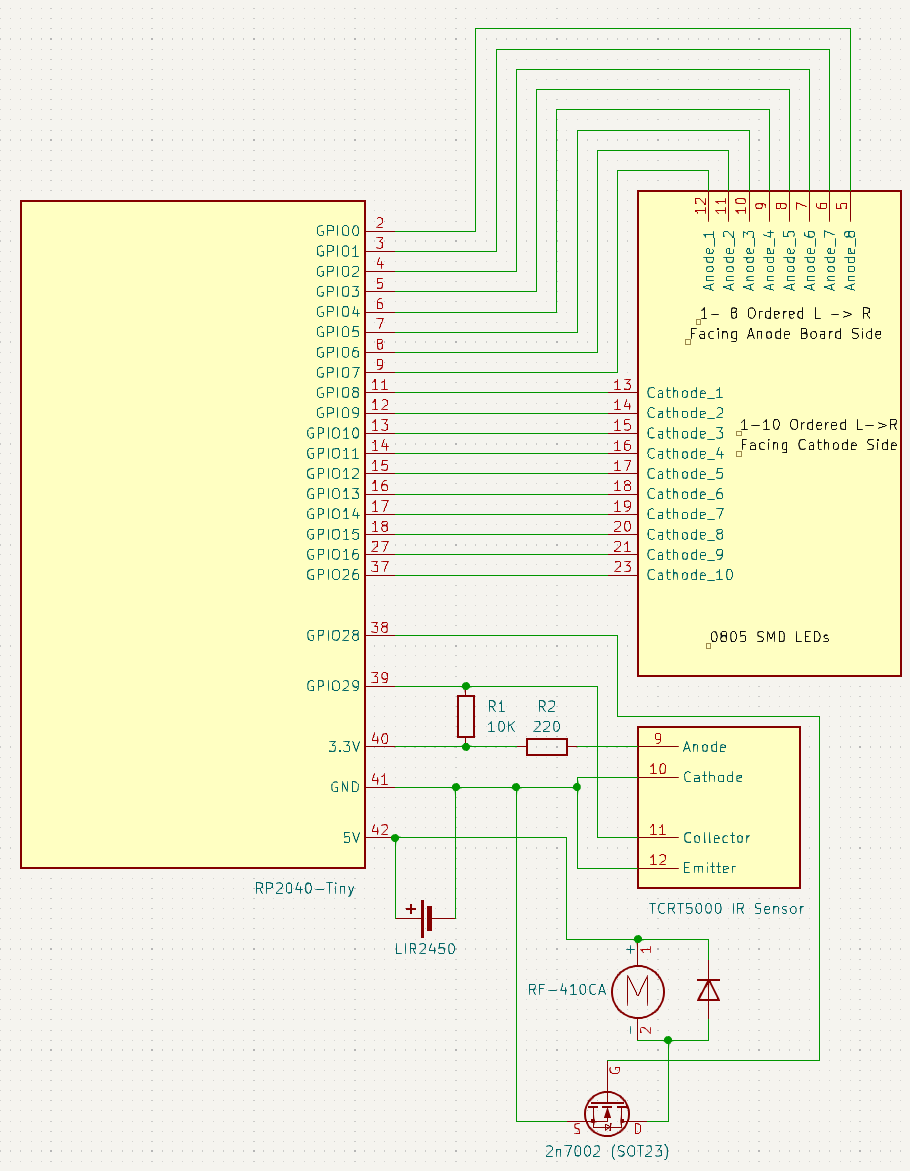Select the 'Facing Anode Board Side' note
Screen dimensions: 910x1171
pos(785,334)
